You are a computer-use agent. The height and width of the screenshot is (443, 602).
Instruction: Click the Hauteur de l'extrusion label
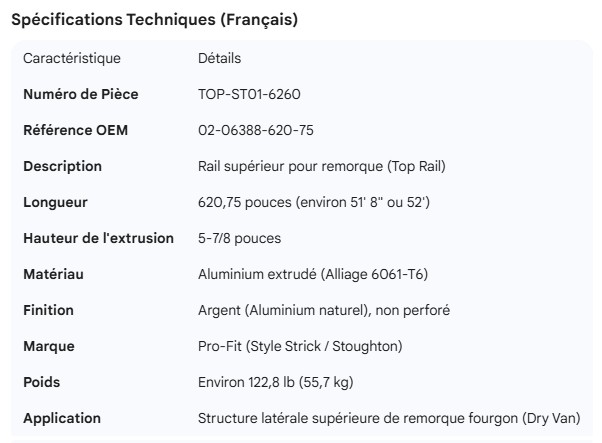click(x=98, y=239)
